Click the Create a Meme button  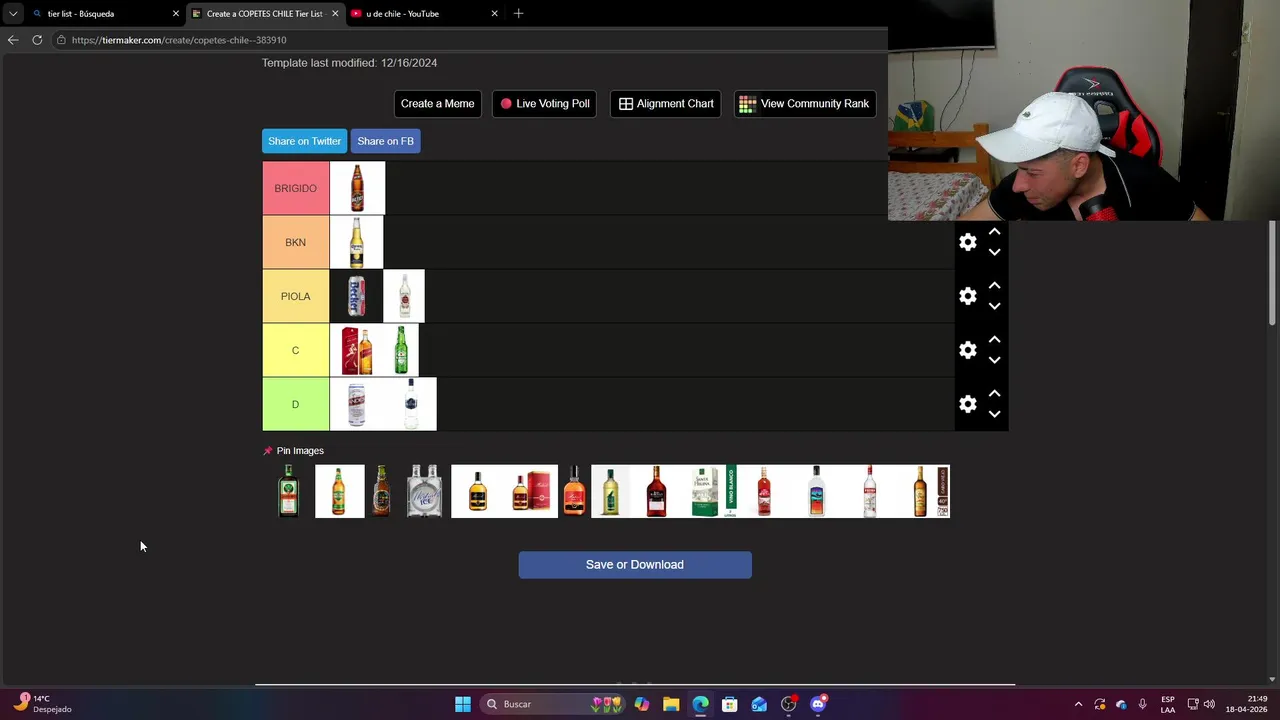point(437,104)
